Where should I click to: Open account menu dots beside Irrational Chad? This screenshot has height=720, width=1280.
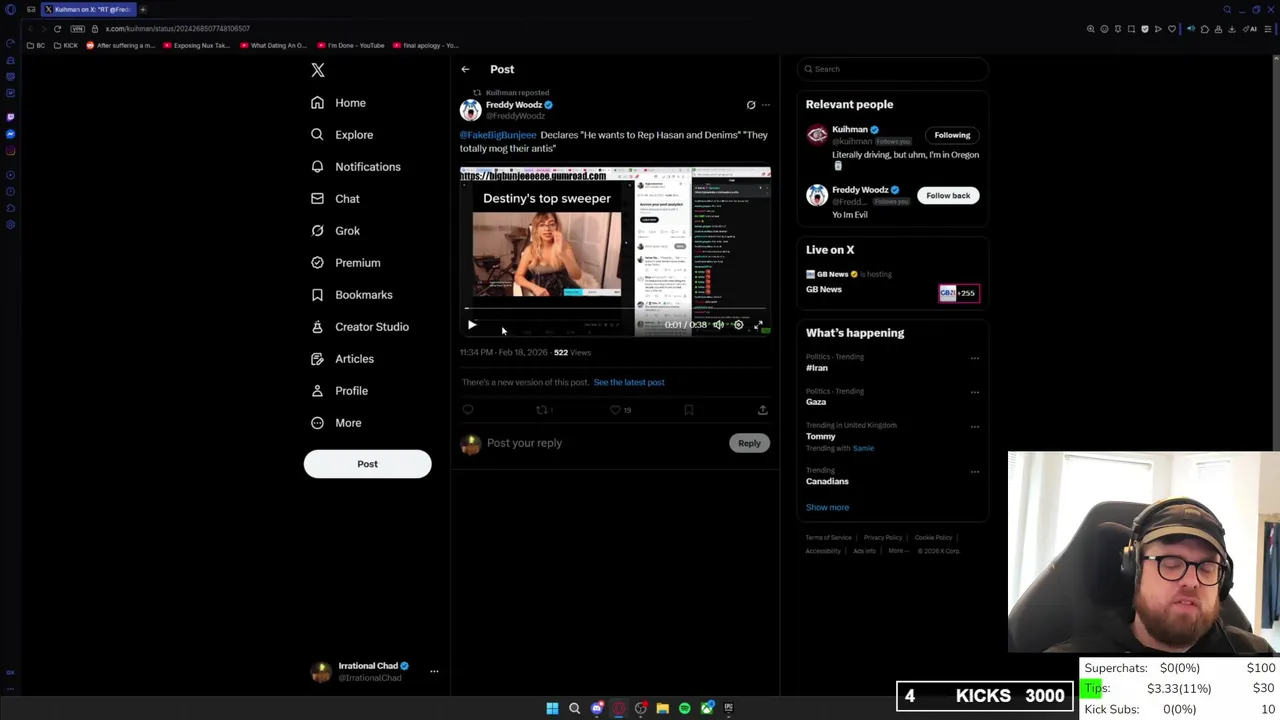pyautogui.click(x=434, y=671)
